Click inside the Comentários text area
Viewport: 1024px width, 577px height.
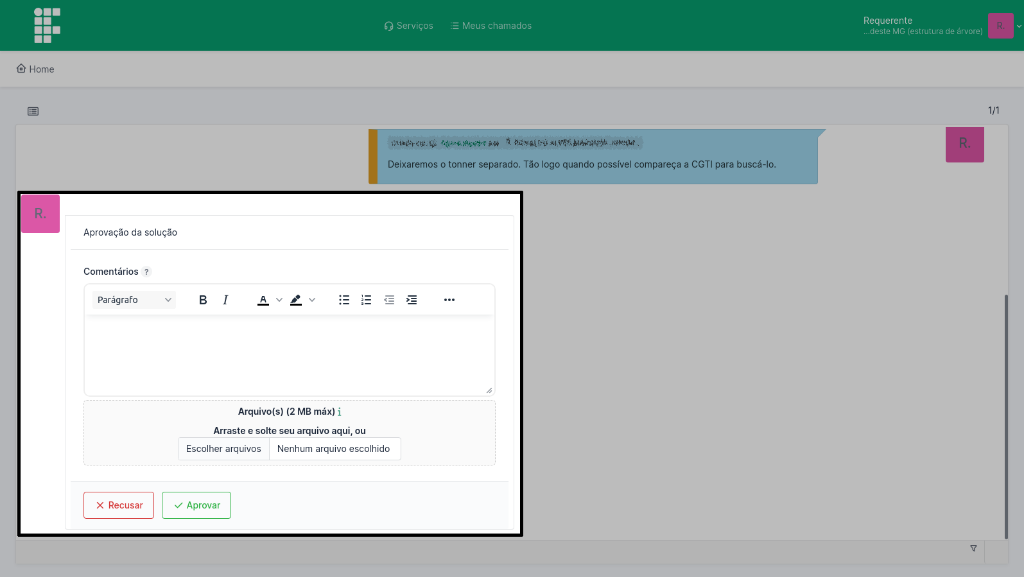point(289,355)
